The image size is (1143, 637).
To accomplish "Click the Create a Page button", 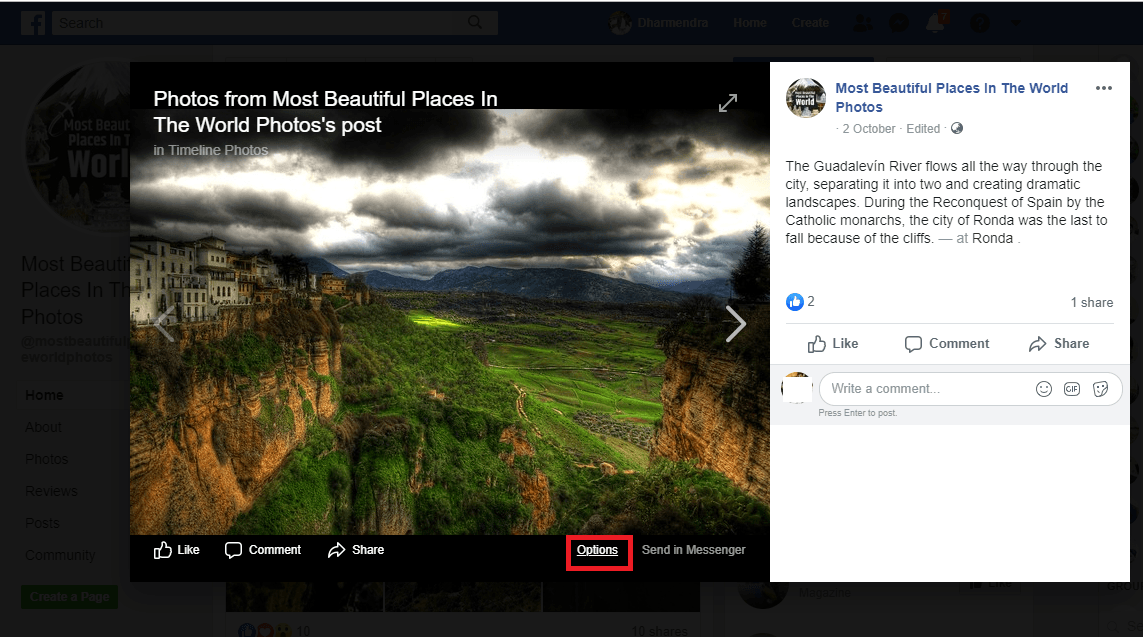I will click(x=69, y=597).
